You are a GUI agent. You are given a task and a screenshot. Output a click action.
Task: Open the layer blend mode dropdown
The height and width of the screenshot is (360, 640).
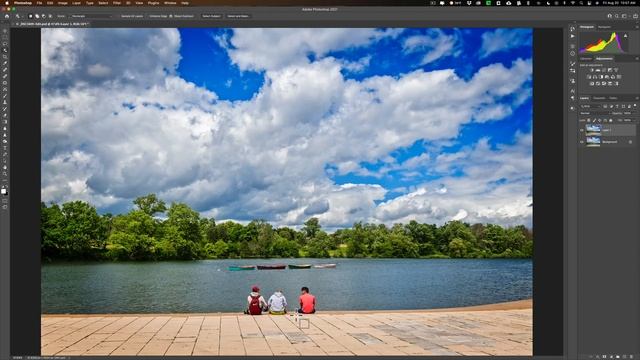(595, 113)
